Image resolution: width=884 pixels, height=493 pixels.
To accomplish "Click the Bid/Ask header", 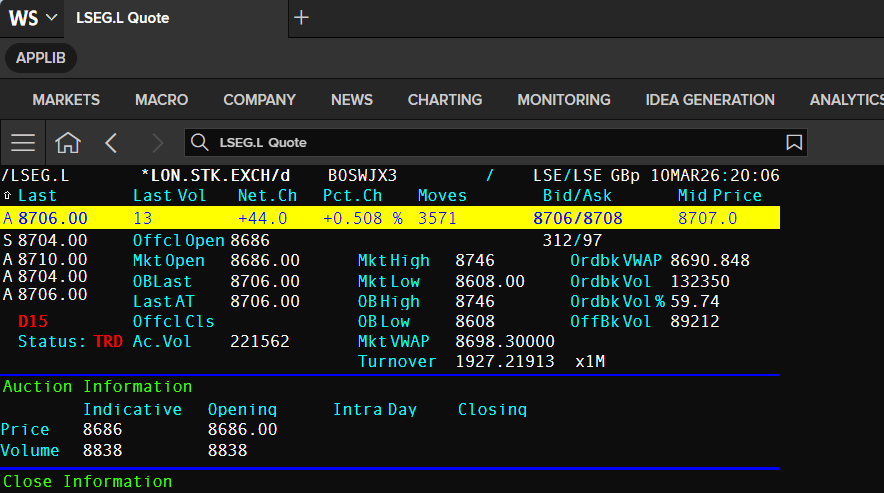I will click(x=577, y=196).
